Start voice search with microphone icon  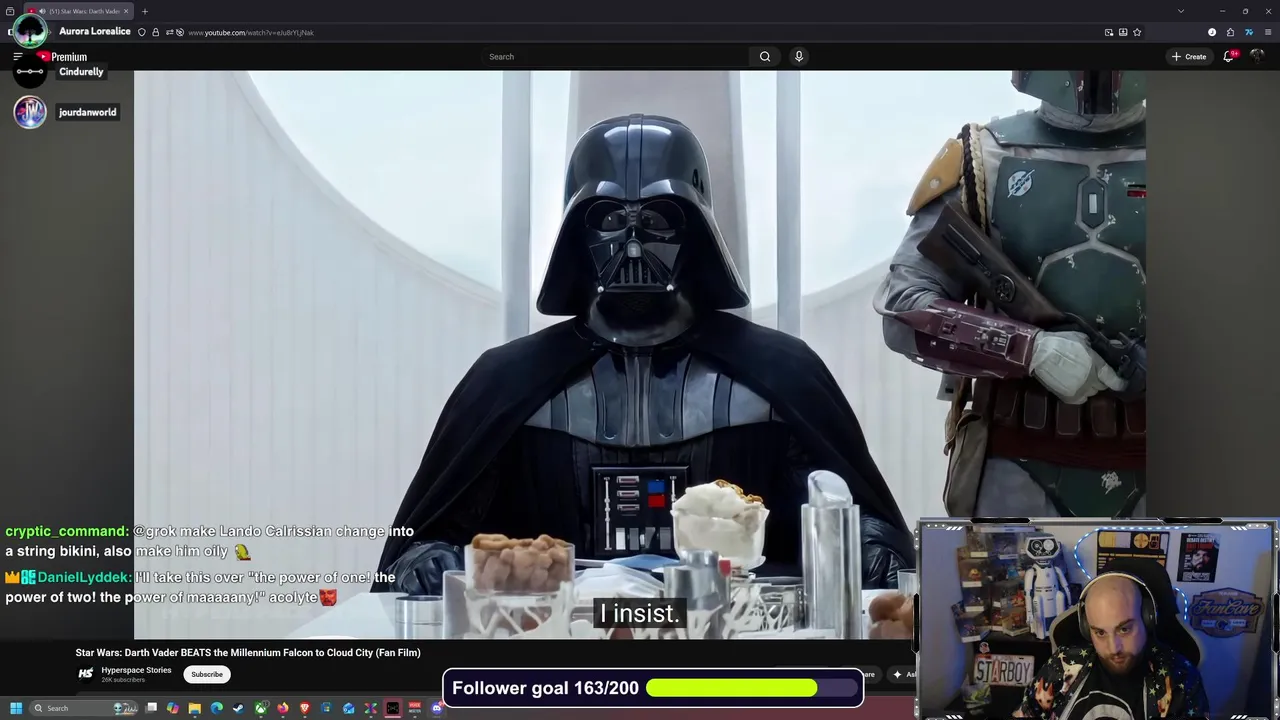pyautogui.click(x=799, y=57)
